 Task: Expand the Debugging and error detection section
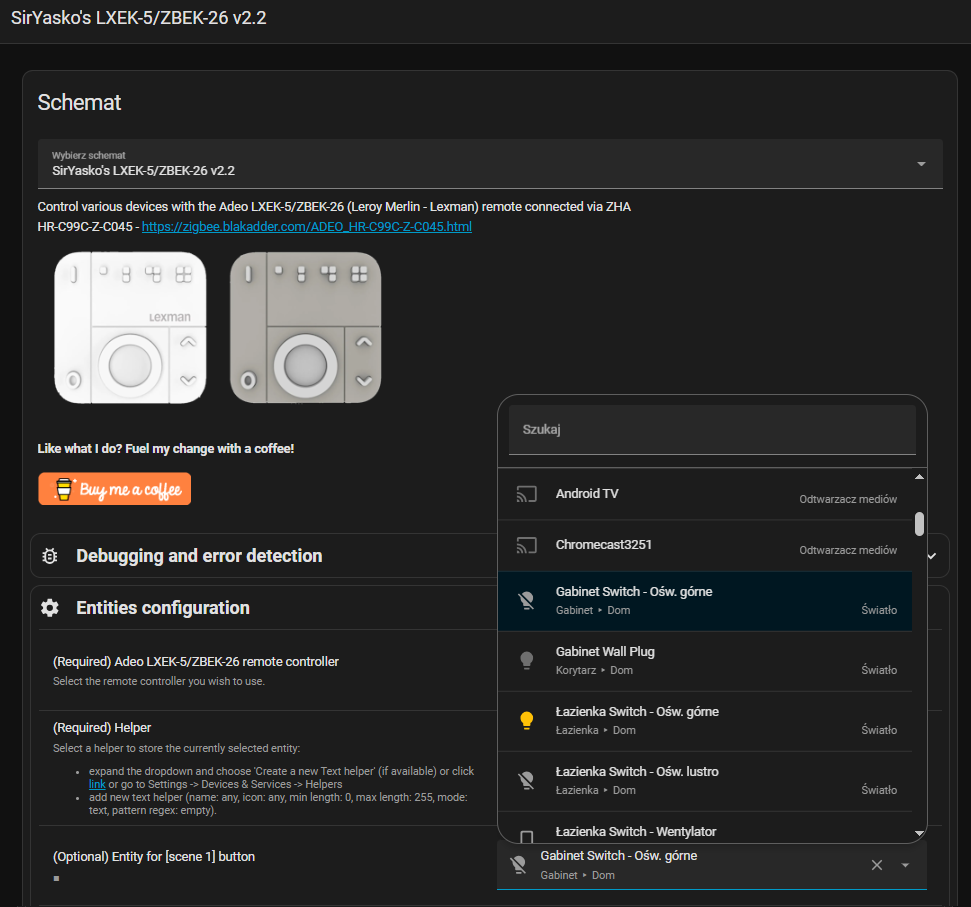pyautogui.click(x=932, y=556)
